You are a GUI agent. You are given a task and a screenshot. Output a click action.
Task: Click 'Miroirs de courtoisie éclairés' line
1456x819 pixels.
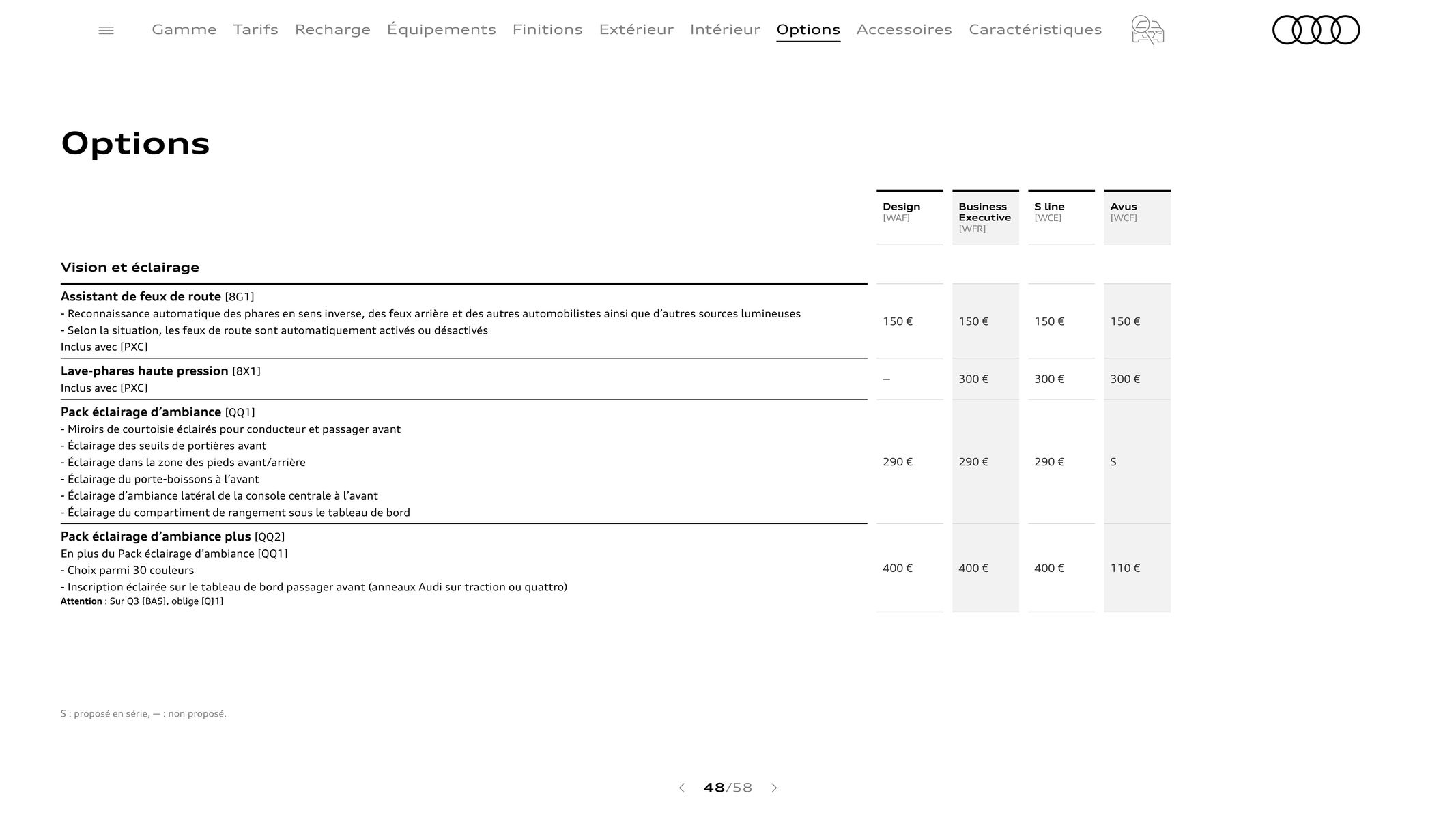231,429
